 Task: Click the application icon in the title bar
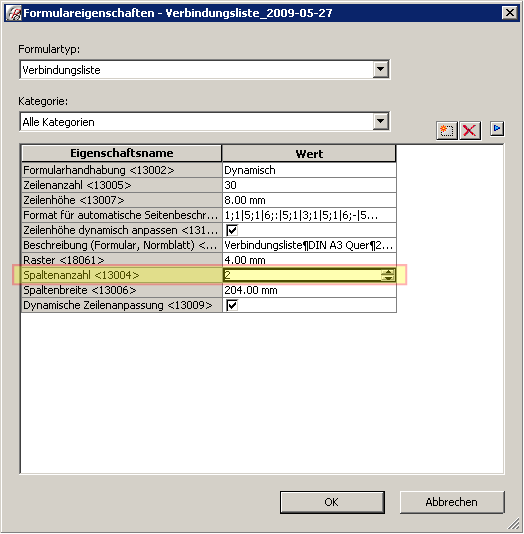click(x=14, y=13)
